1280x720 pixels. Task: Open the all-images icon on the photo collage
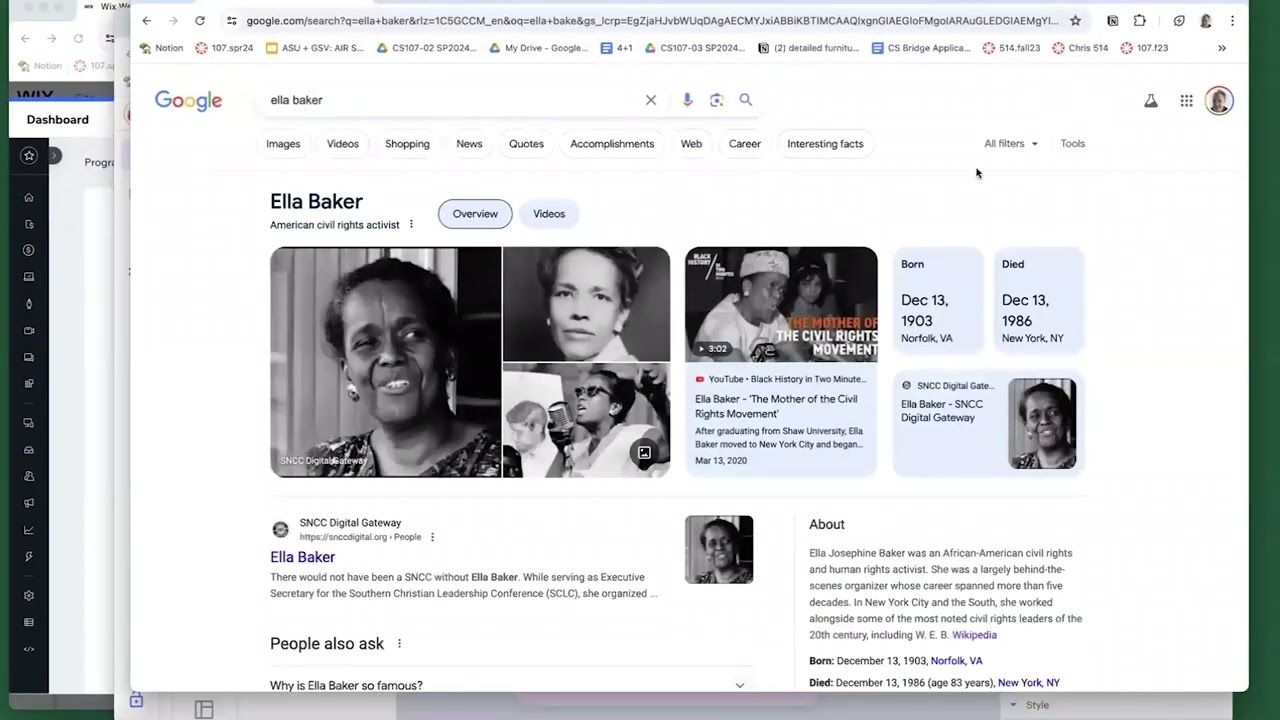[x=645, y=453]
